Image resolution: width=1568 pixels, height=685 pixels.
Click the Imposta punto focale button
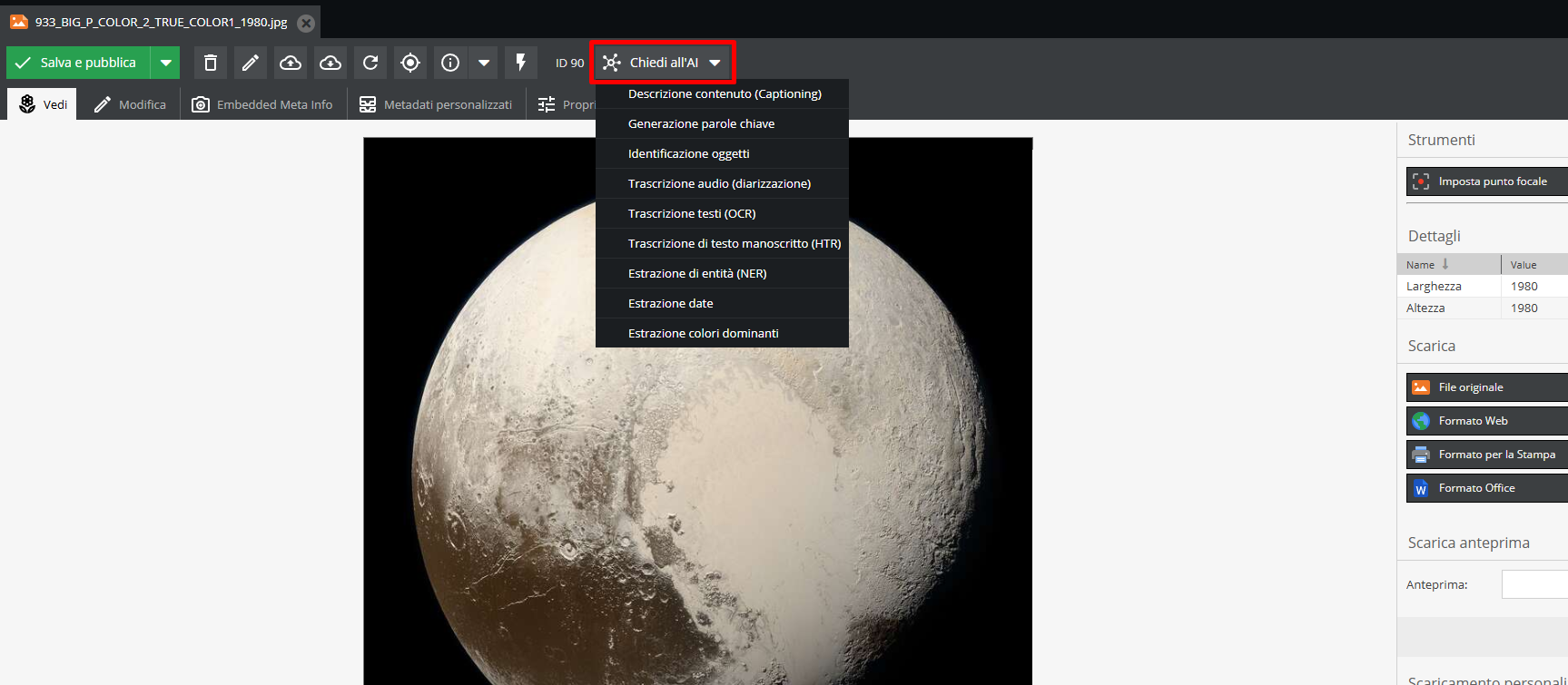click(1487, 181)
